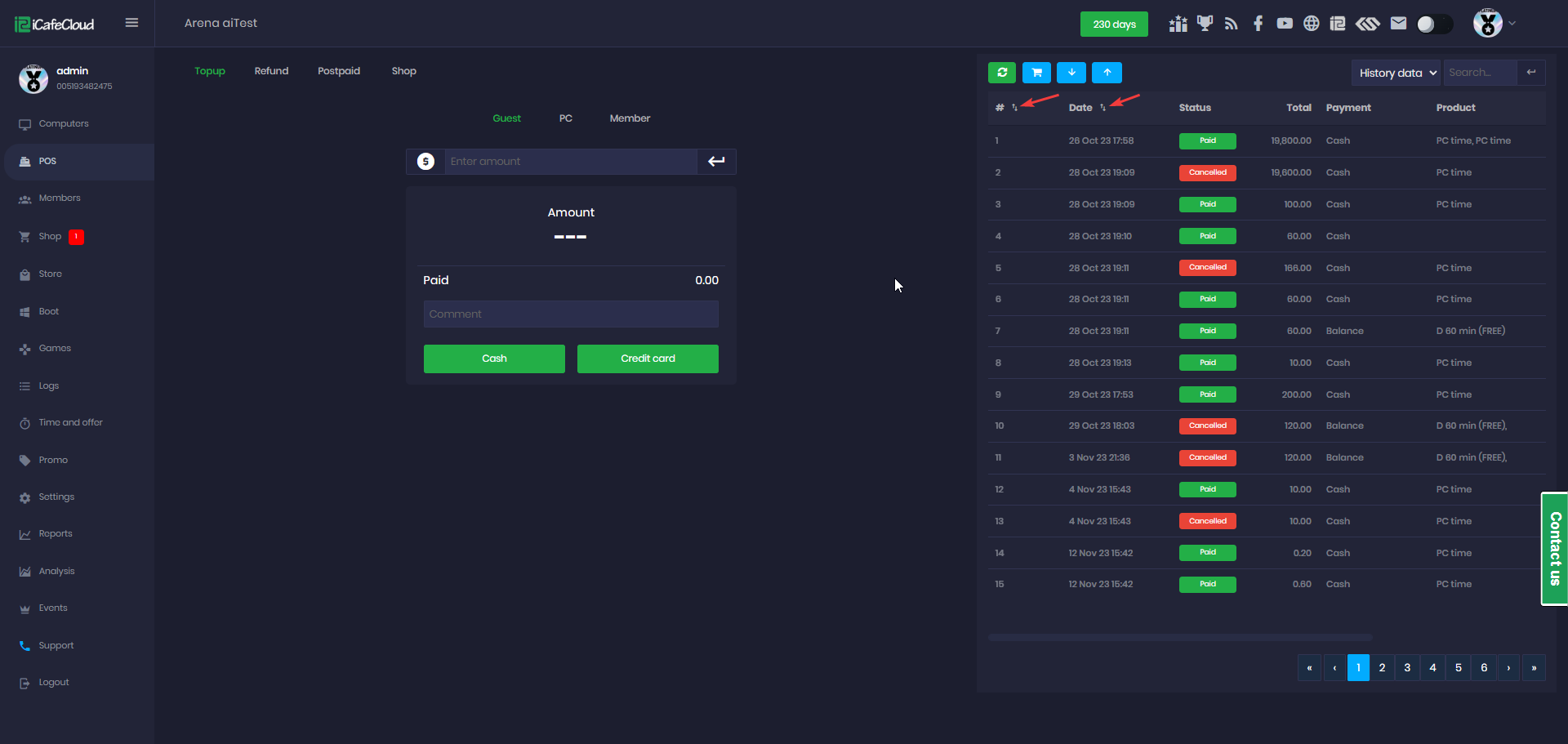Click the blue up-arrow button
Screen dimensions: 1568x744
(1107, 73)
